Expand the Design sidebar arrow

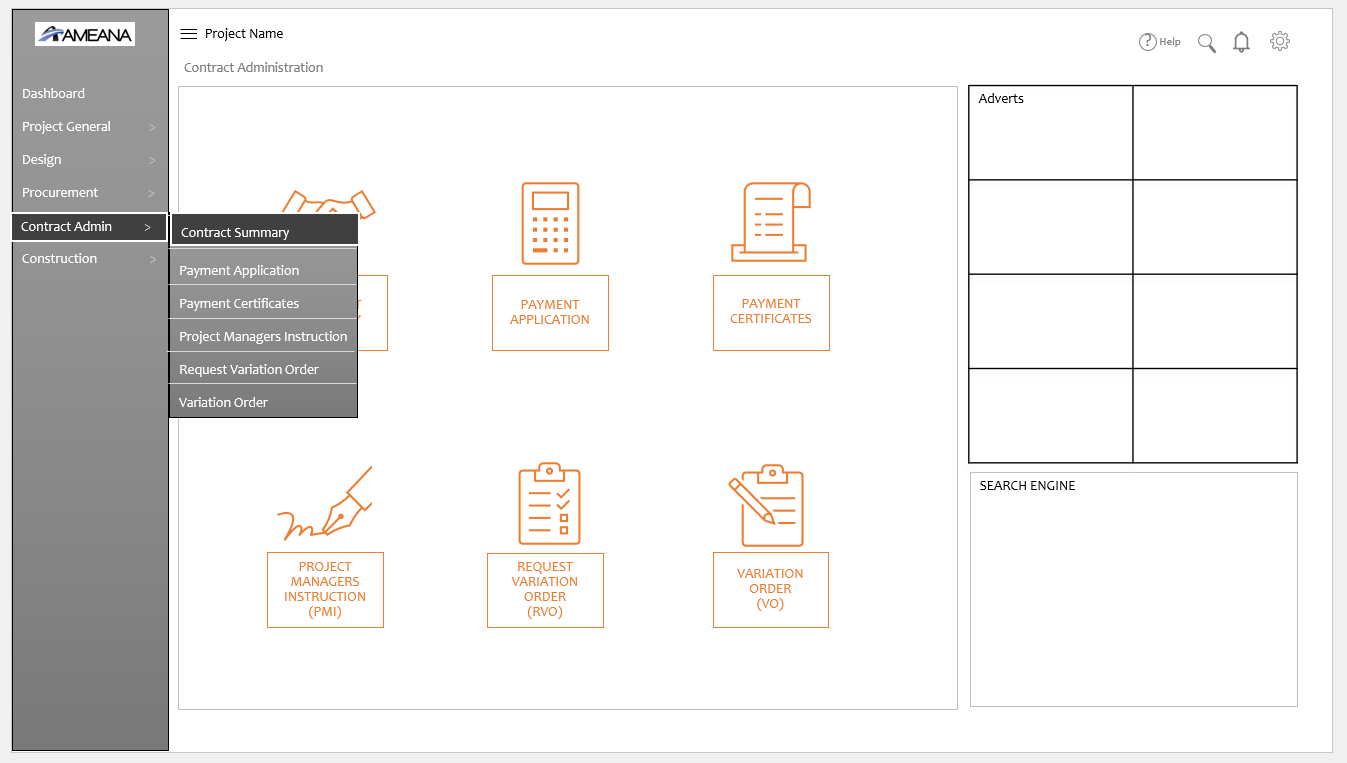coord(152,160)
